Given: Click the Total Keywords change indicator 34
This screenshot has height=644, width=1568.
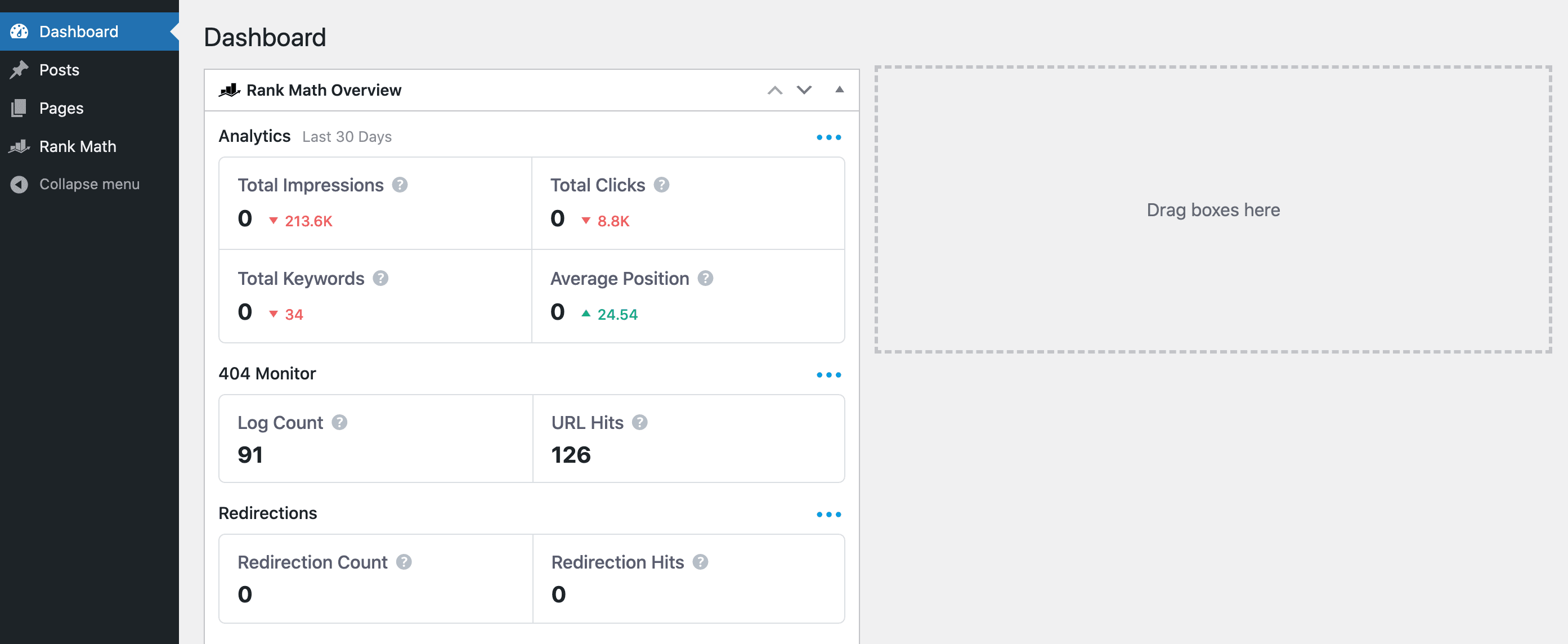Looking at the screenshot, I should click(x=294, y=314).
